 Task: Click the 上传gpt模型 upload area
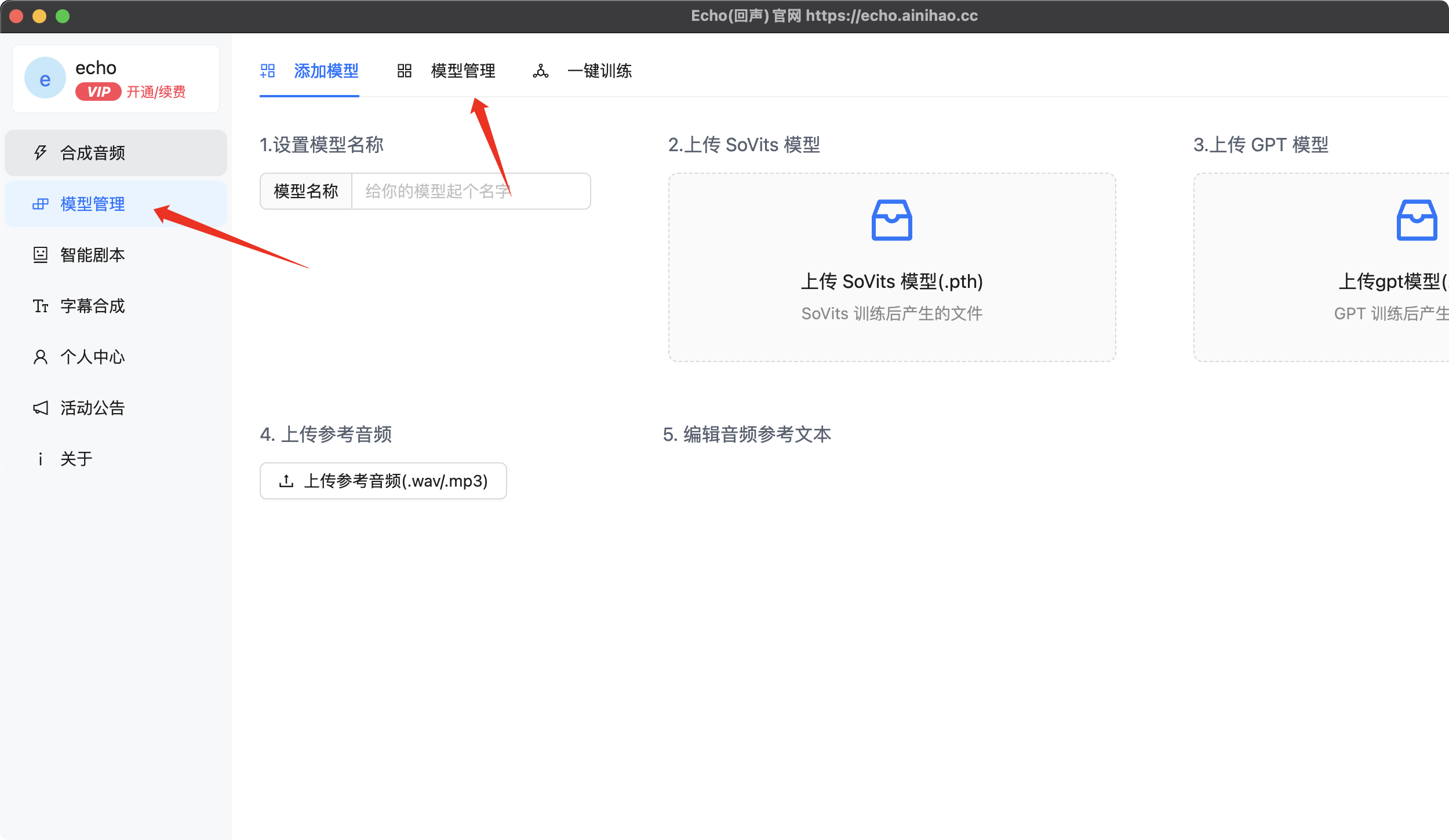[x=1321, y=268]
